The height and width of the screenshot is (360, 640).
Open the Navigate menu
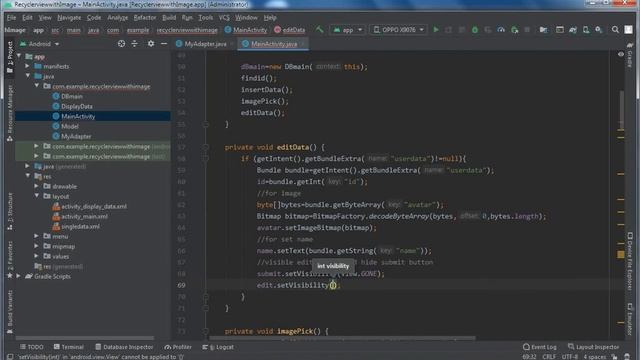coord(69,18)
